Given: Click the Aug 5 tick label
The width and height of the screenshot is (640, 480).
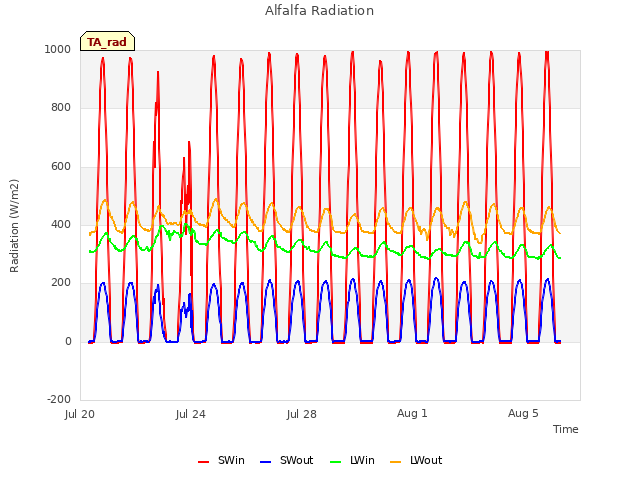Looking at the screenshot, I should (x=523, y=413).
